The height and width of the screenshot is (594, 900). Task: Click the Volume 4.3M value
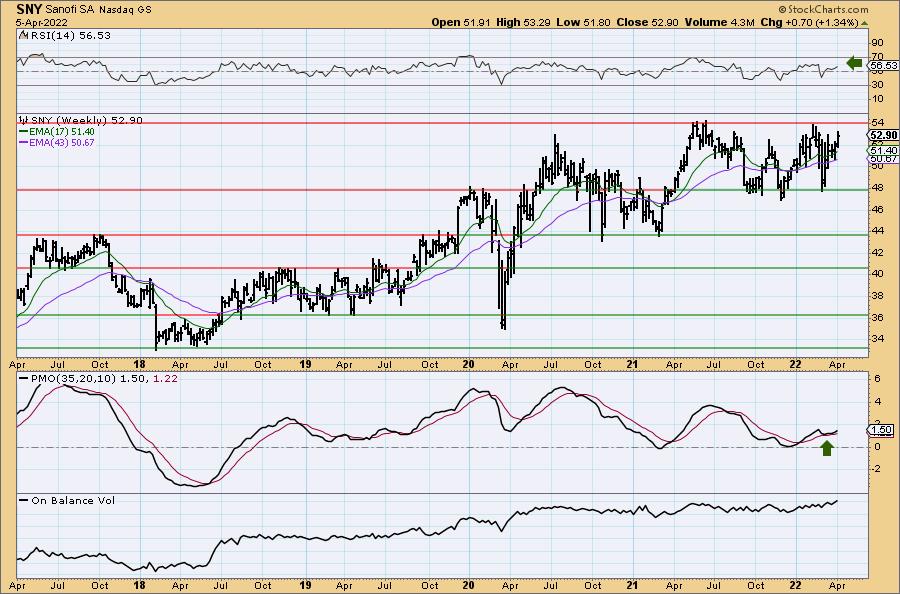[721, 22]
